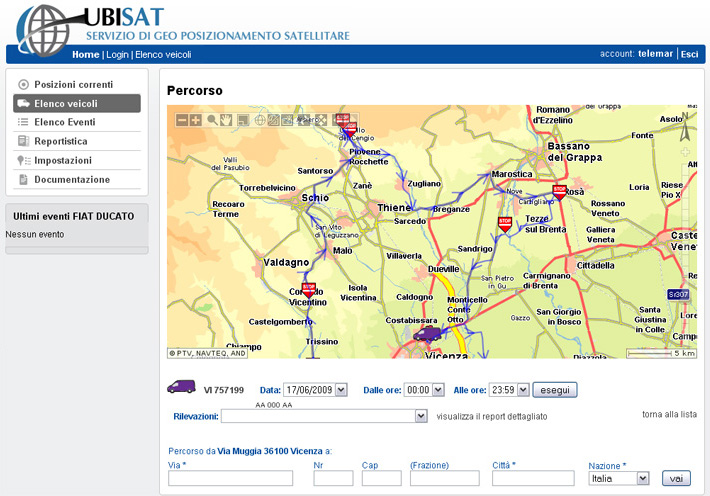The height and width of the screenshot is (496, 710).
Task: Toggle the overview map rectangle tool
Action: click(244, 120)
